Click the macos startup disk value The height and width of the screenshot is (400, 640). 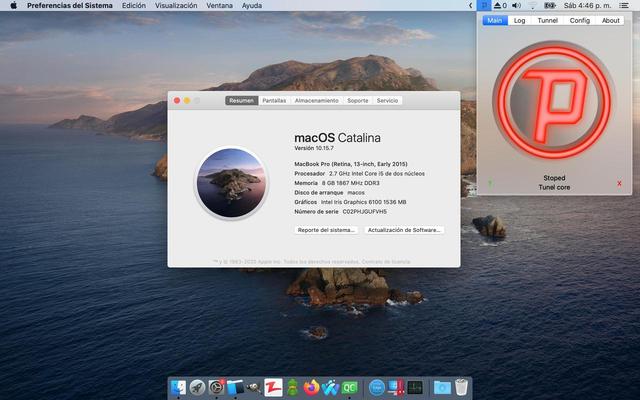click(x=356, y=192)
